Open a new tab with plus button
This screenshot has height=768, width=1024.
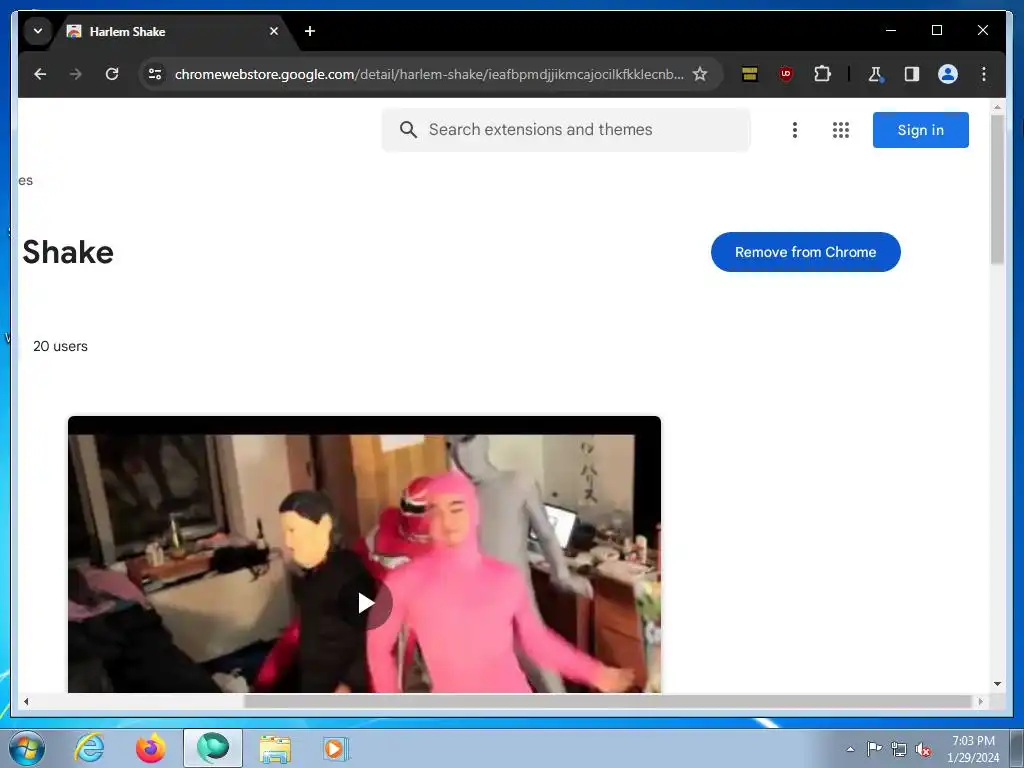pyautogui.click(x=310, y=31)
